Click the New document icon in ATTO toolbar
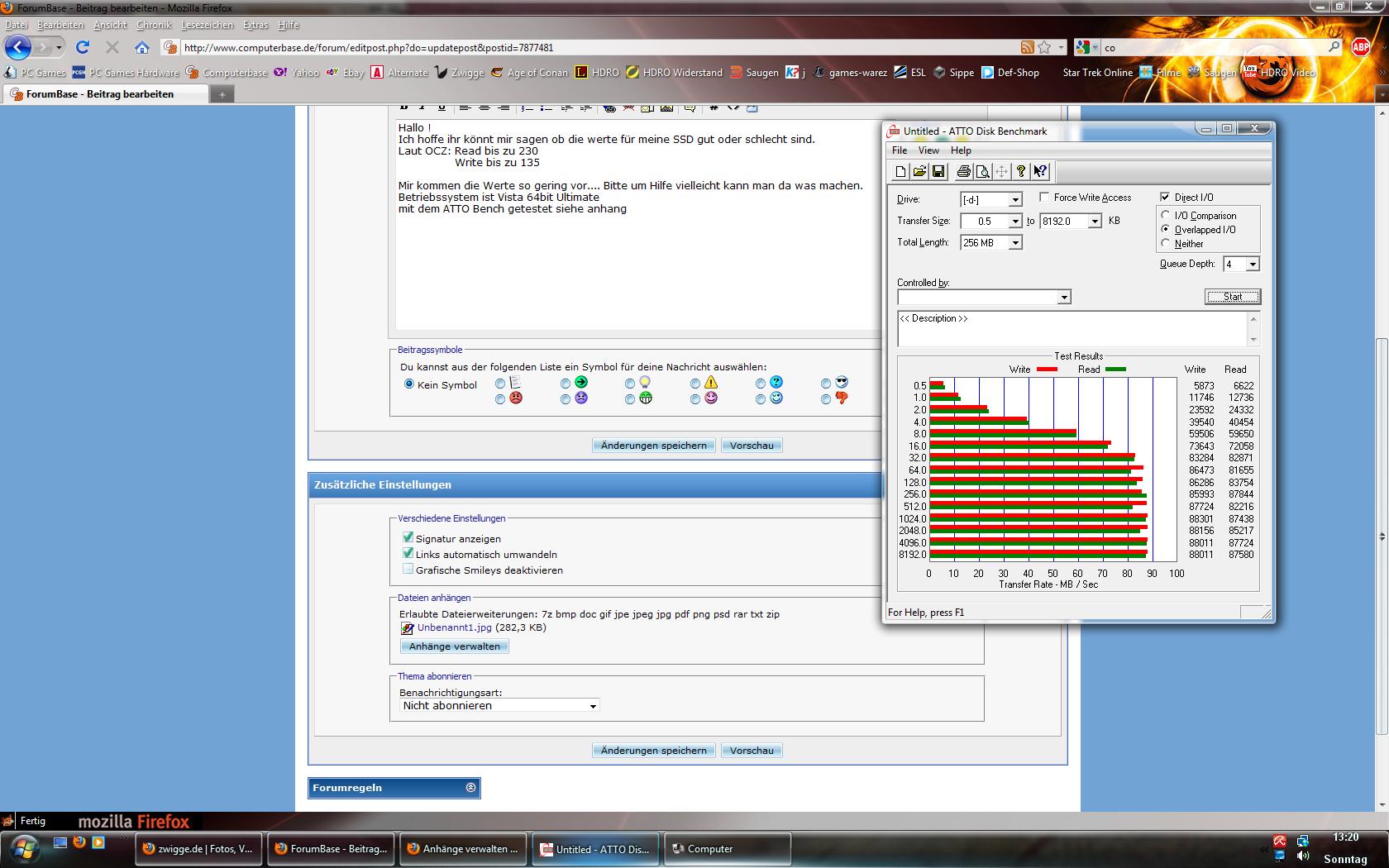 click(x=900, y=172)
